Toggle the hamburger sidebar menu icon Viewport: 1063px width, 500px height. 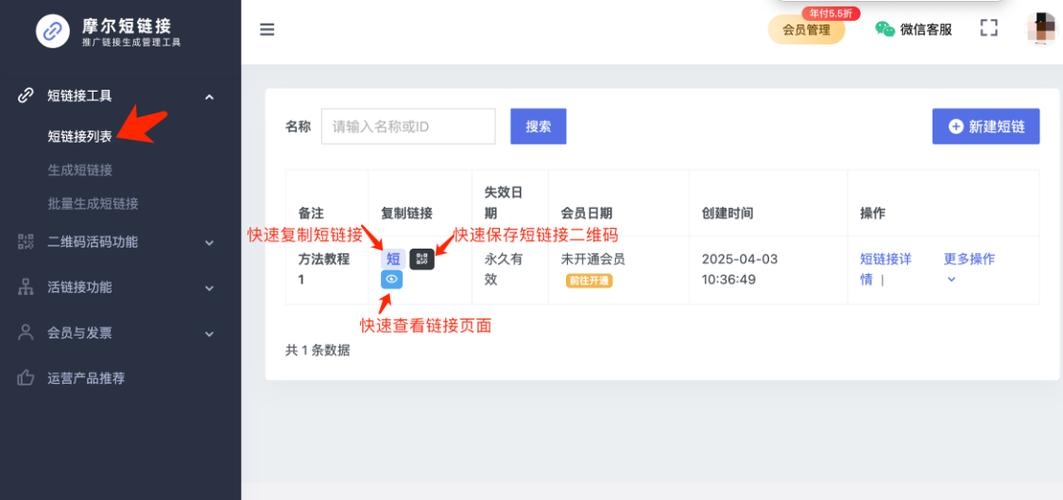point(267,30)
